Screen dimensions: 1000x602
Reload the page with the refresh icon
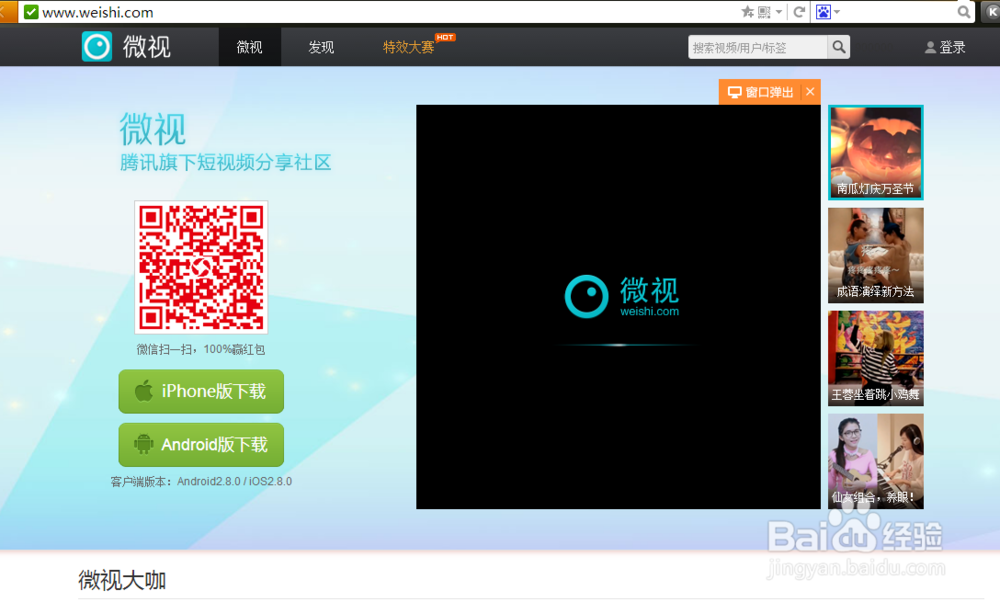tap(799, 11)
